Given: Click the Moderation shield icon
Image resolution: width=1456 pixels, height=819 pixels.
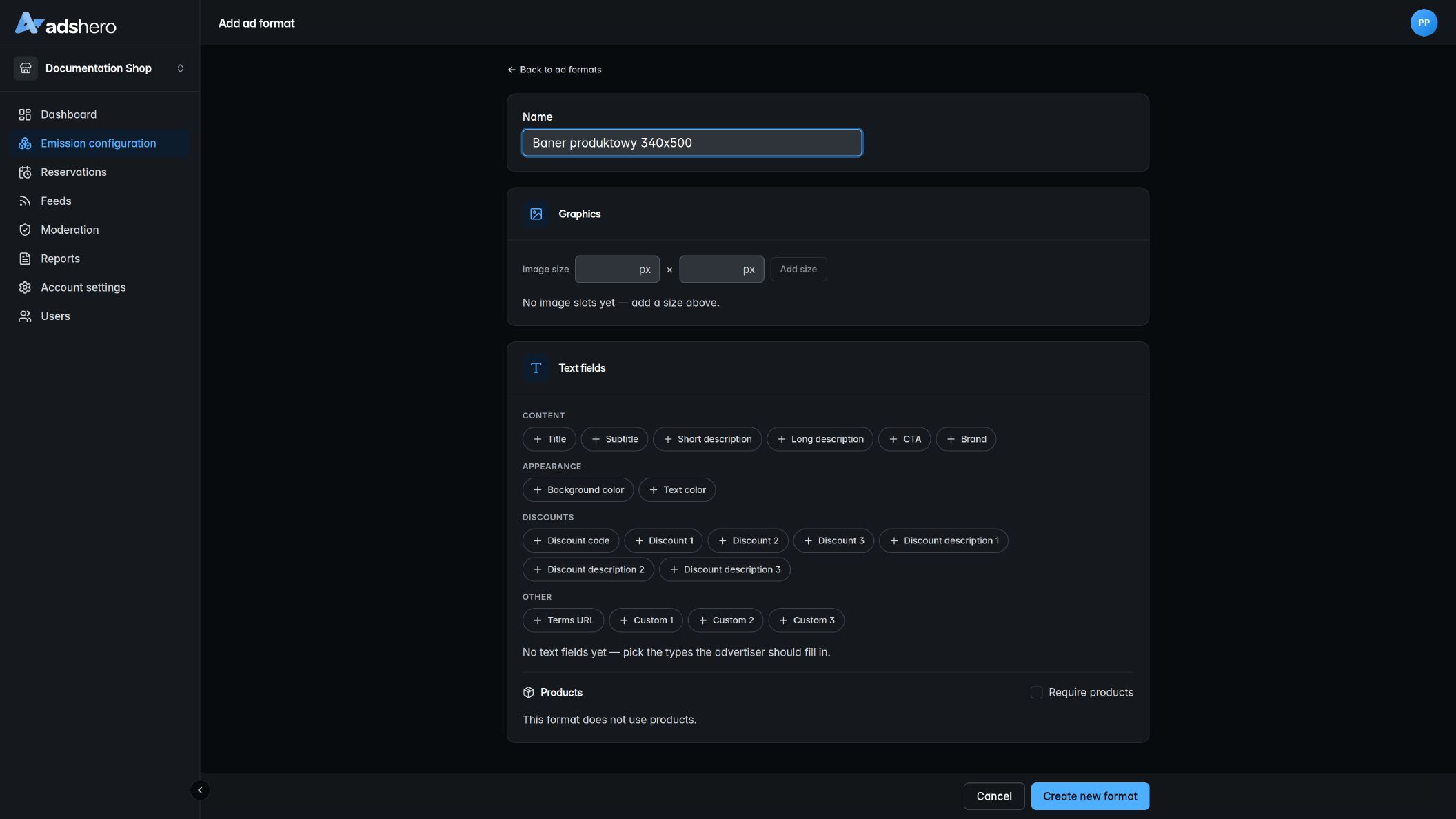Looking at the screenshot, I should (x=25, y=230).
